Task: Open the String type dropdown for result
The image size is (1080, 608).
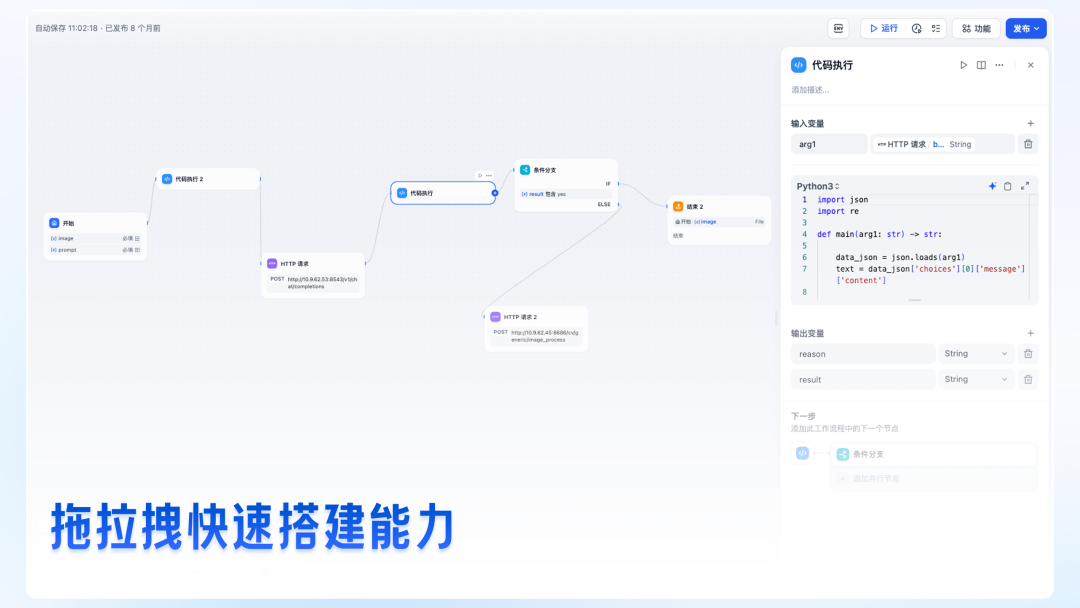Action: tap(975, 379)
